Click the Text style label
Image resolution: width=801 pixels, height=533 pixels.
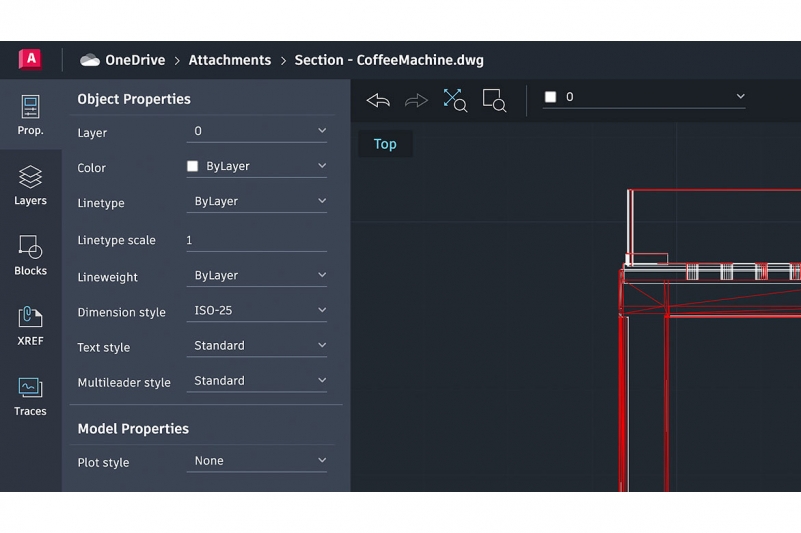click(104, 347)
